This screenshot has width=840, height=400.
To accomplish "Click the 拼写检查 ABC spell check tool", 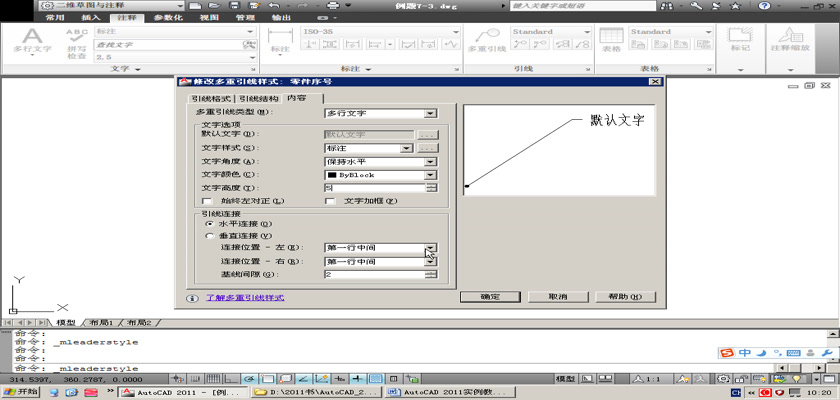I will tap(77, 43).
